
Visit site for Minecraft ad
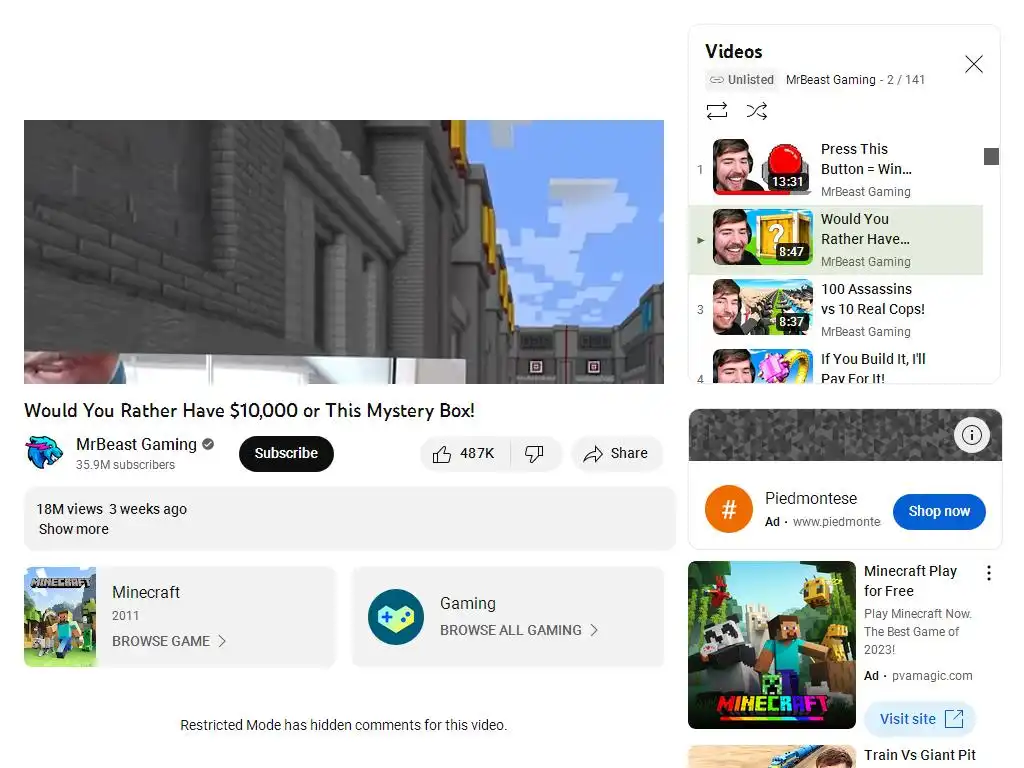click(x=920, y=719)
